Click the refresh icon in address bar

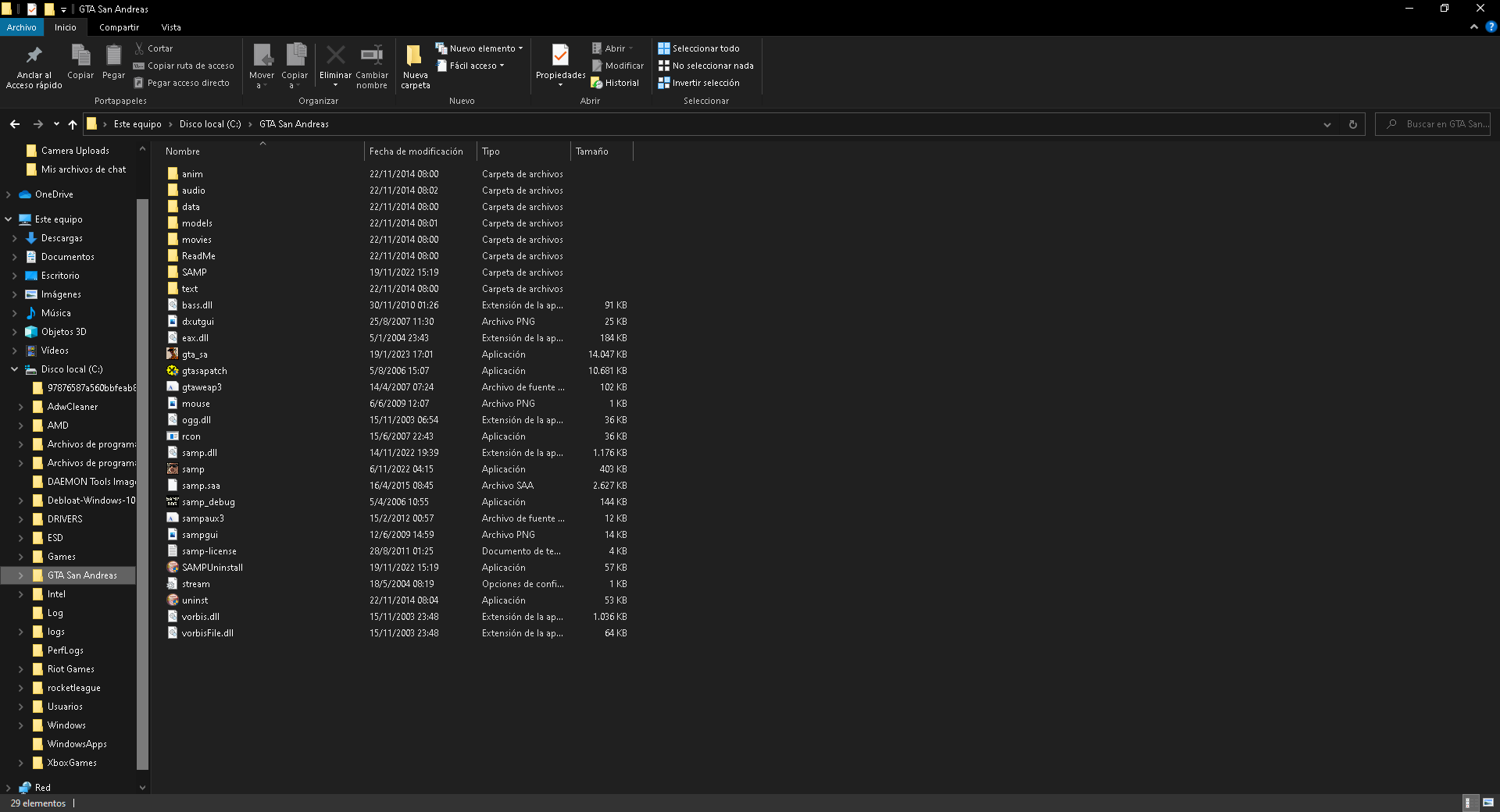tap(1353, 124)
